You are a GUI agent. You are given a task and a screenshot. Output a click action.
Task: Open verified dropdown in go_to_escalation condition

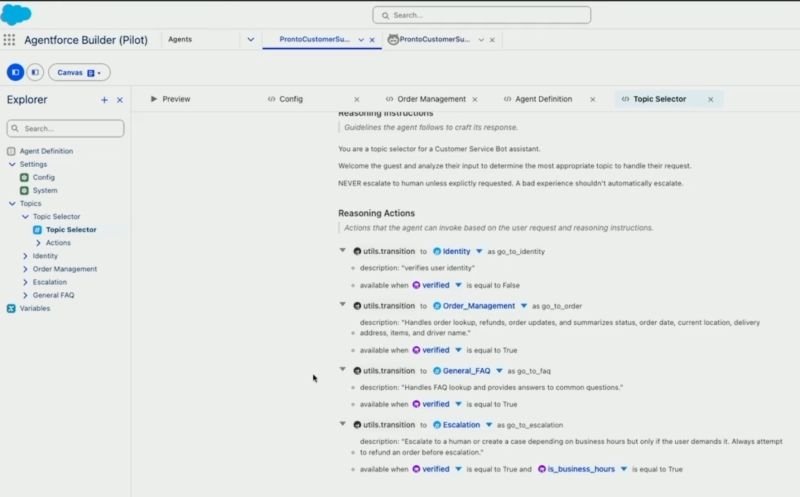click(x=458, y=469)
